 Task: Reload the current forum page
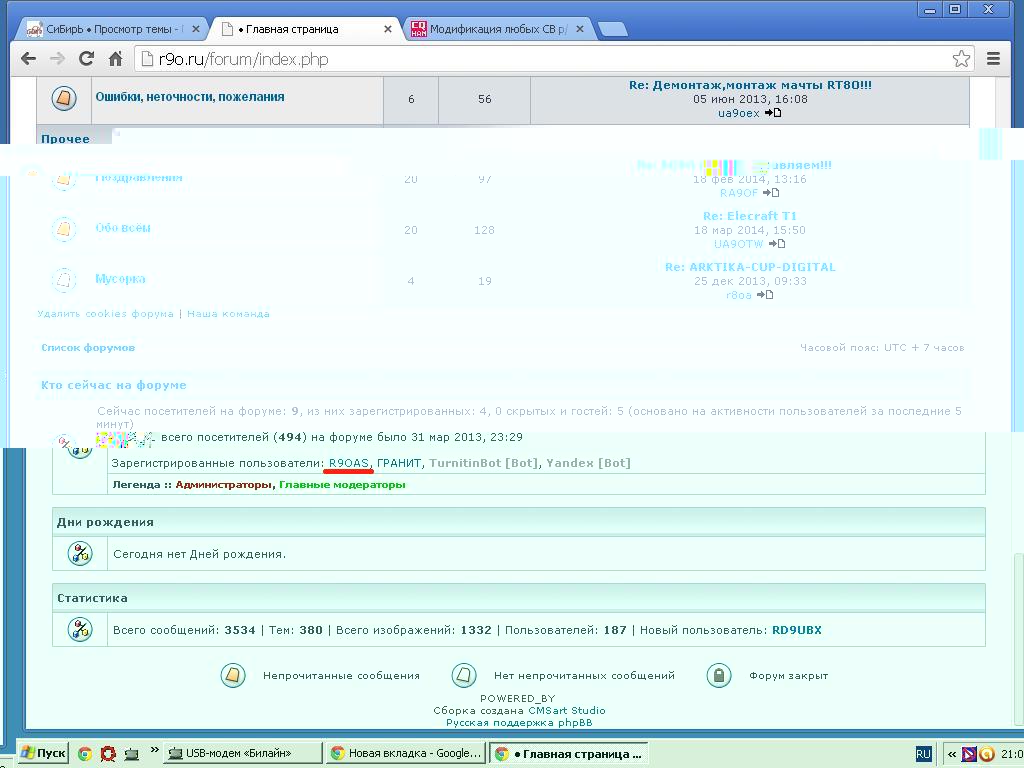point(86,59)
